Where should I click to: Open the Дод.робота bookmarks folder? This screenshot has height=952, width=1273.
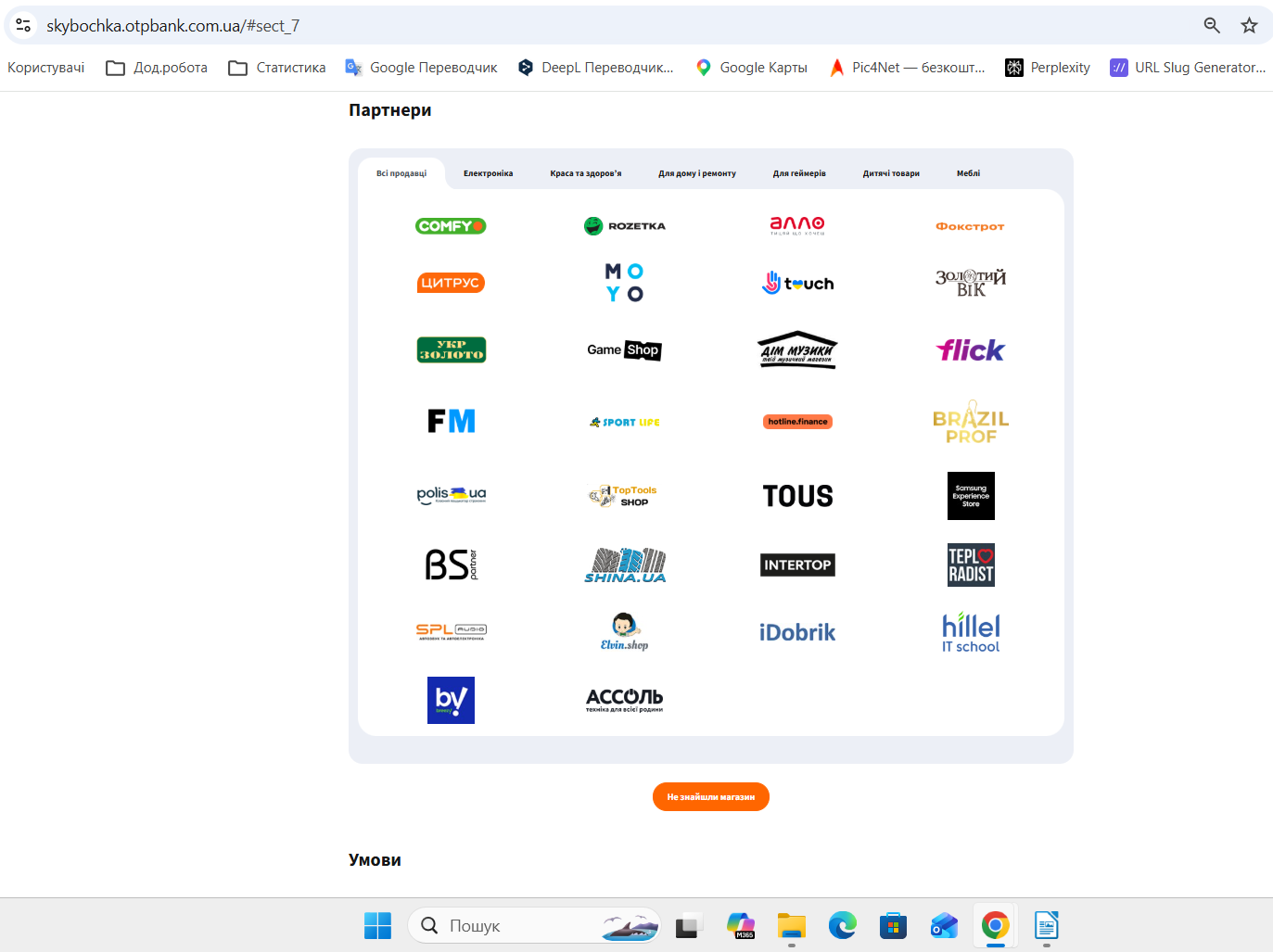(x=157, y=68)
